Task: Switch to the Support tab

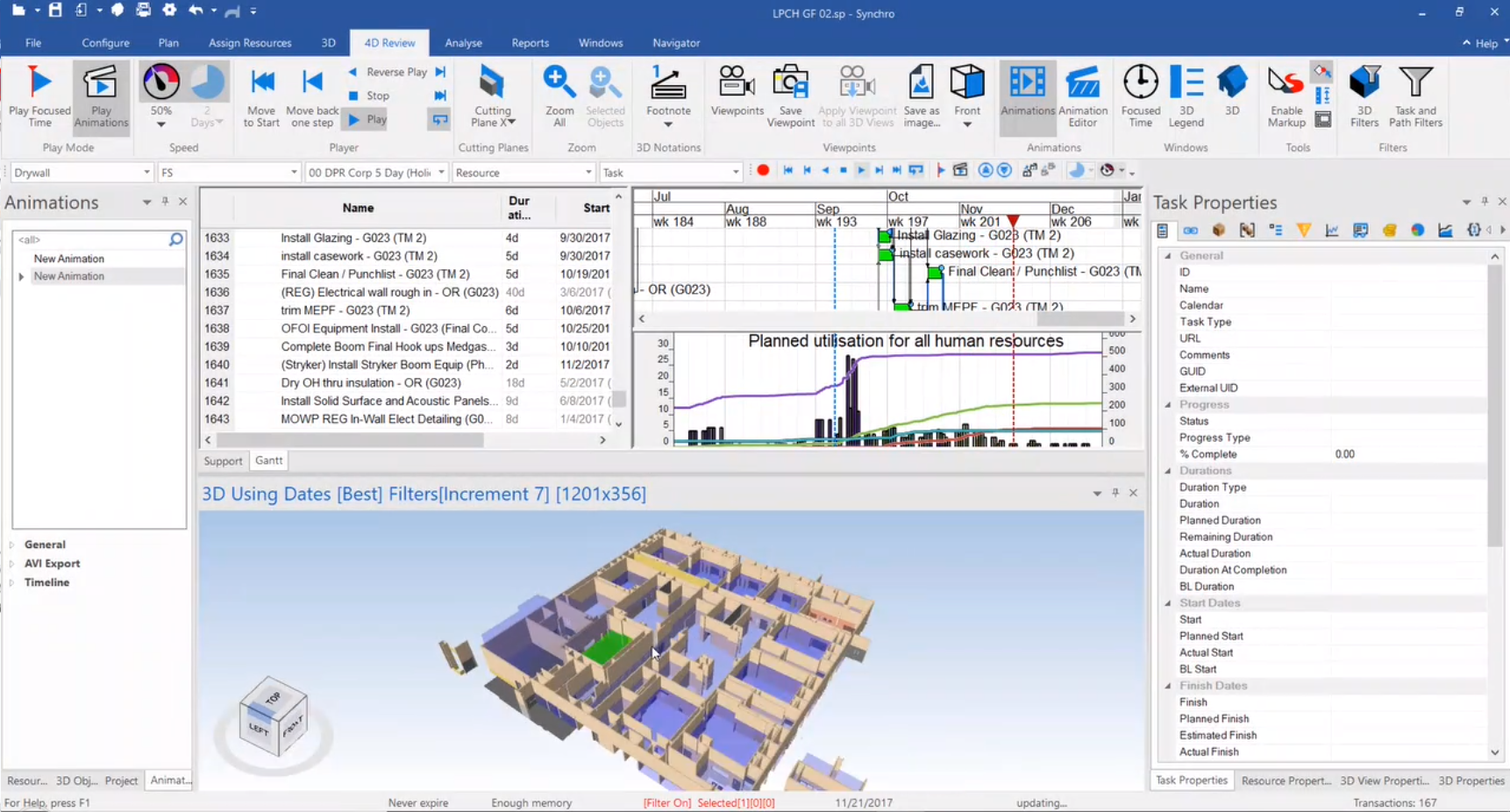Action: pyautogui.click(x=223, y=461)
